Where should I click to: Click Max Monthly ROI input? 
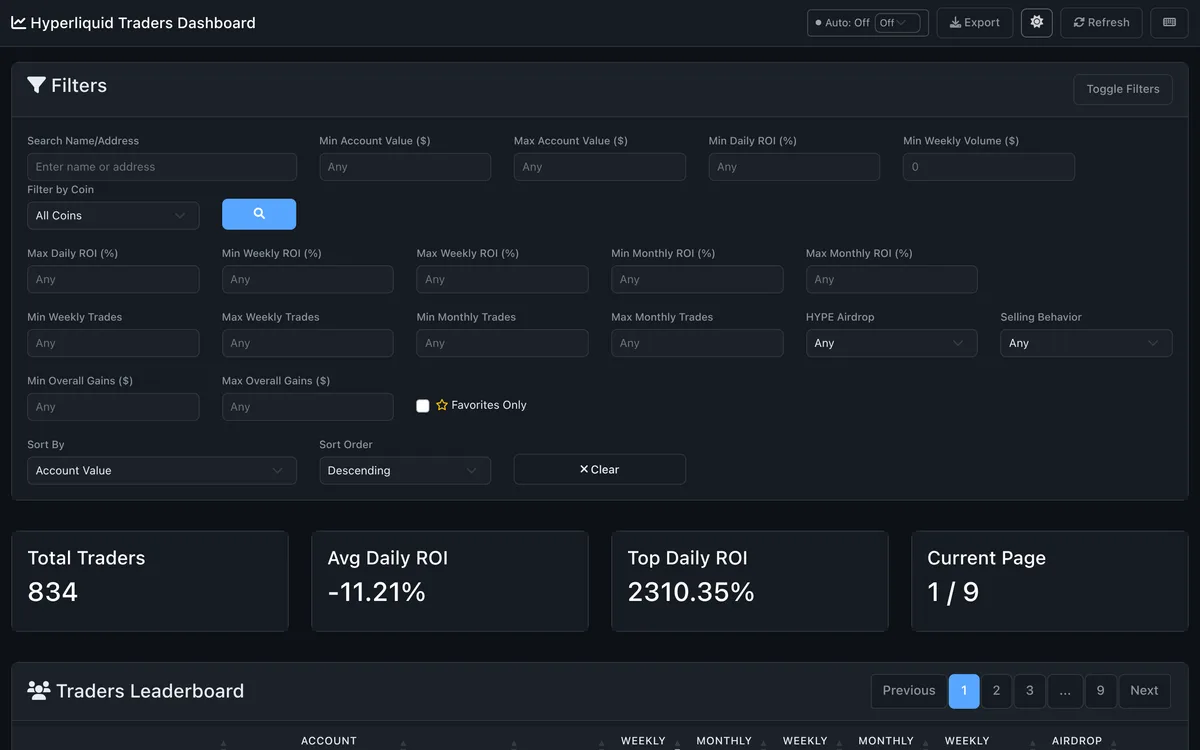(892, 279)
